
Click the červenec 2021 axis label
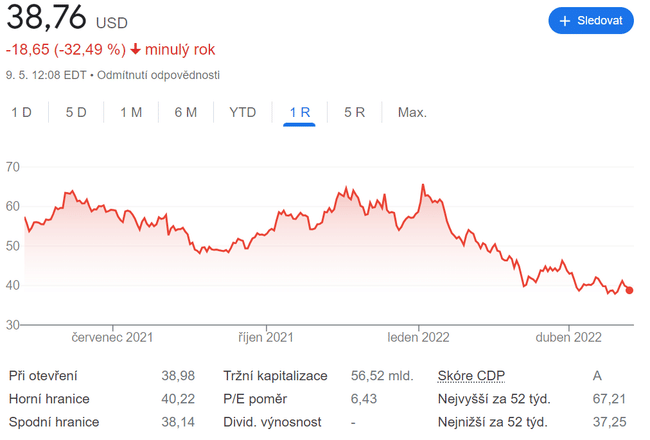click(113, 338)
